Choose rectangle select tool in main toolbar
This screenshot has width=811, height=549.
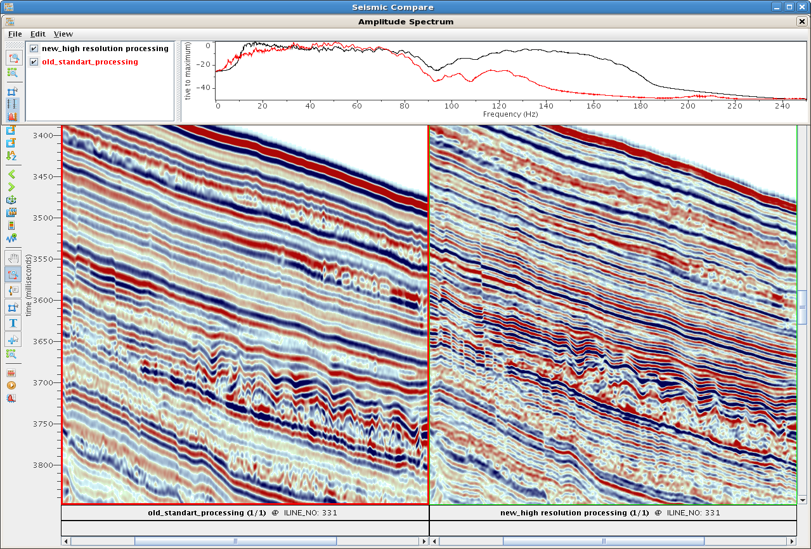(x=13, y=307)
